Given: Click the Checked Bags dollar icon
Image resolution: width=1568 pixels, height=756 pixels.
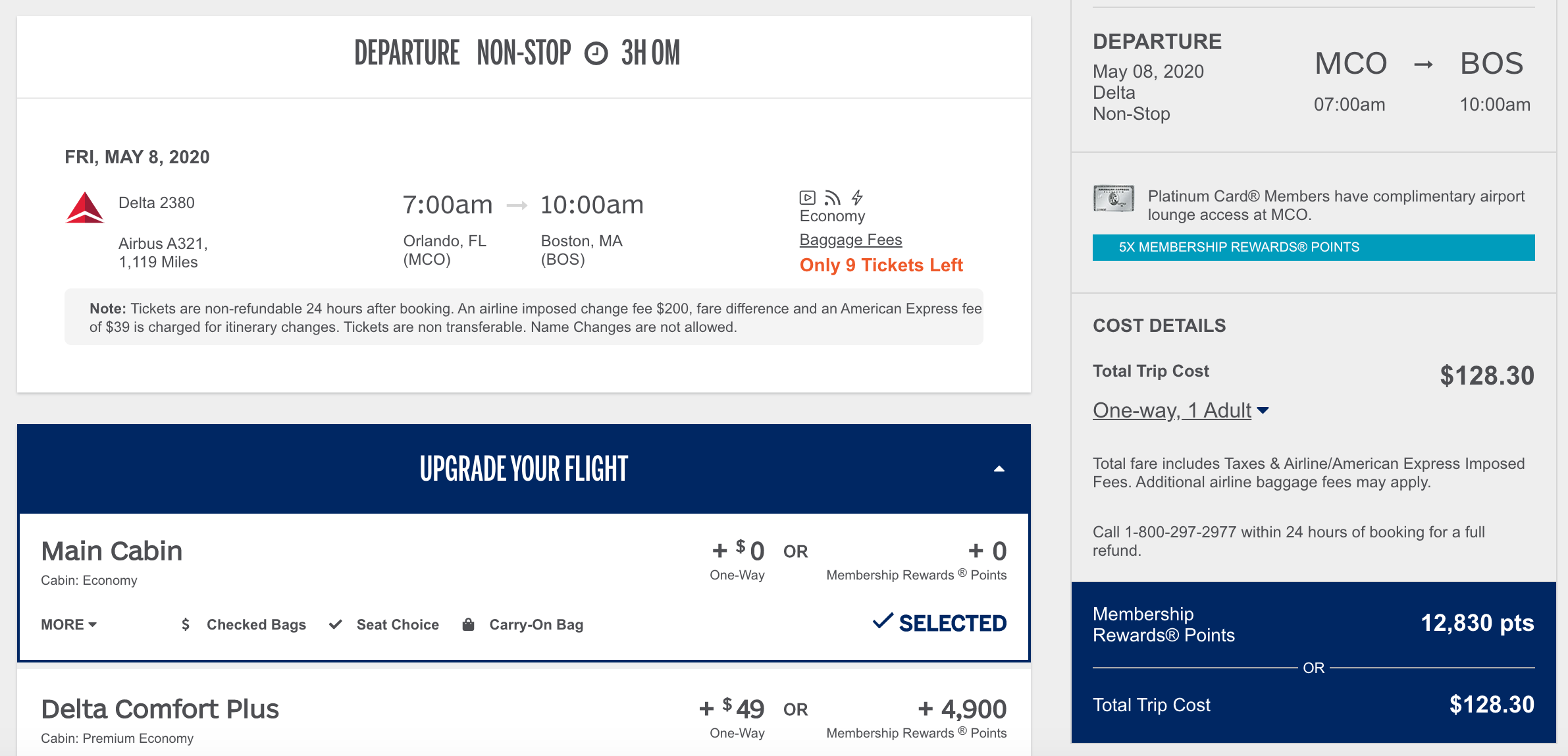Looking at the screenshot, I should click(186, 624).
